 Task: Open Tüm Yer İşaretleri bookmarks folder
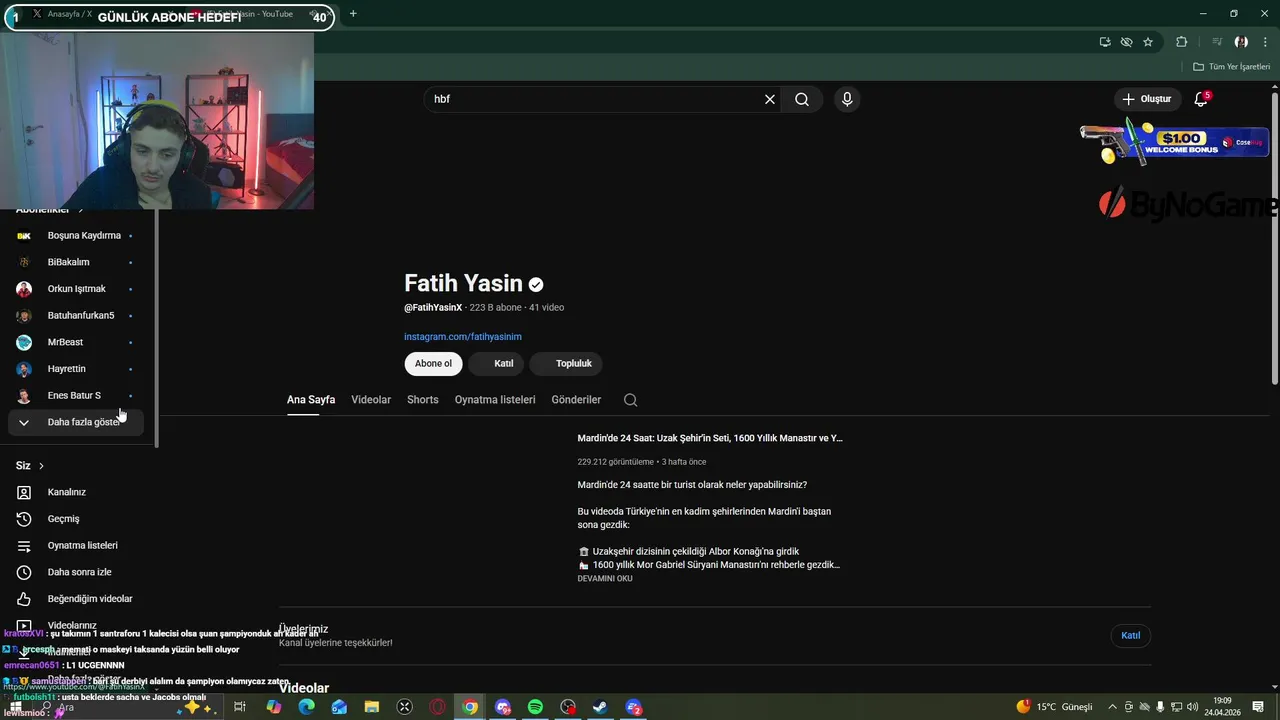[1232, 67]
